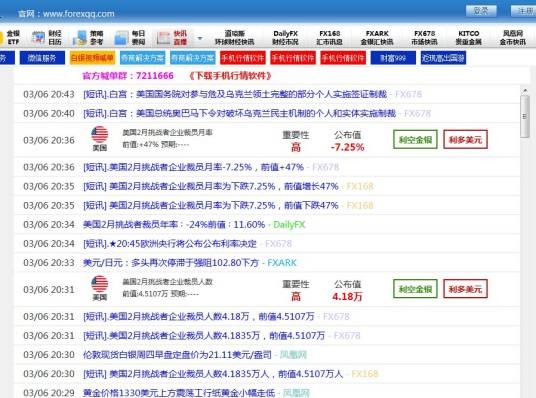
Task: Open 20:35 news ending 前值下跌47%
Action: point(211,205)
